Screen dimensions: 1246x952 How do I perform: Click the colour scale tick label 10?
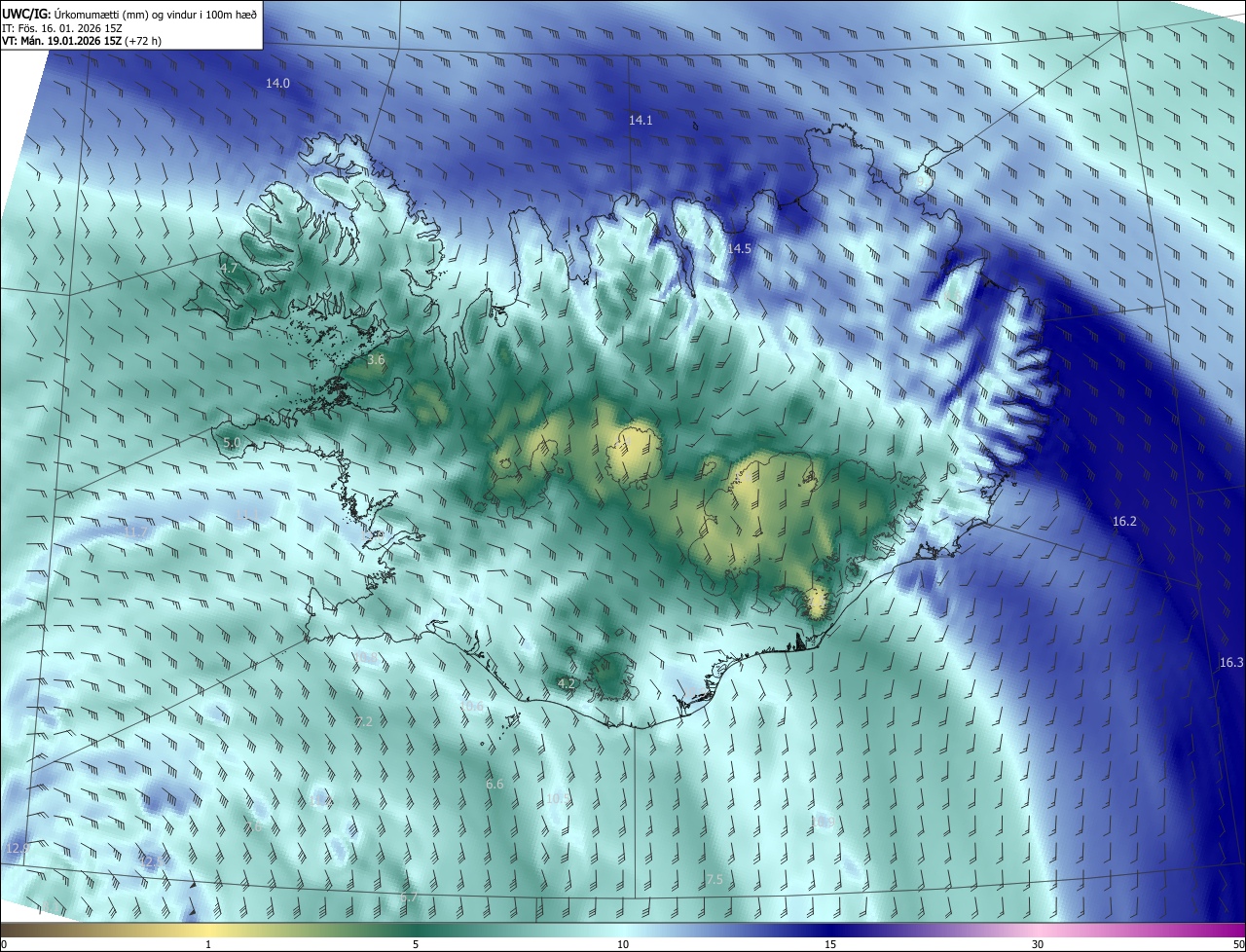(x=623, y=945)
